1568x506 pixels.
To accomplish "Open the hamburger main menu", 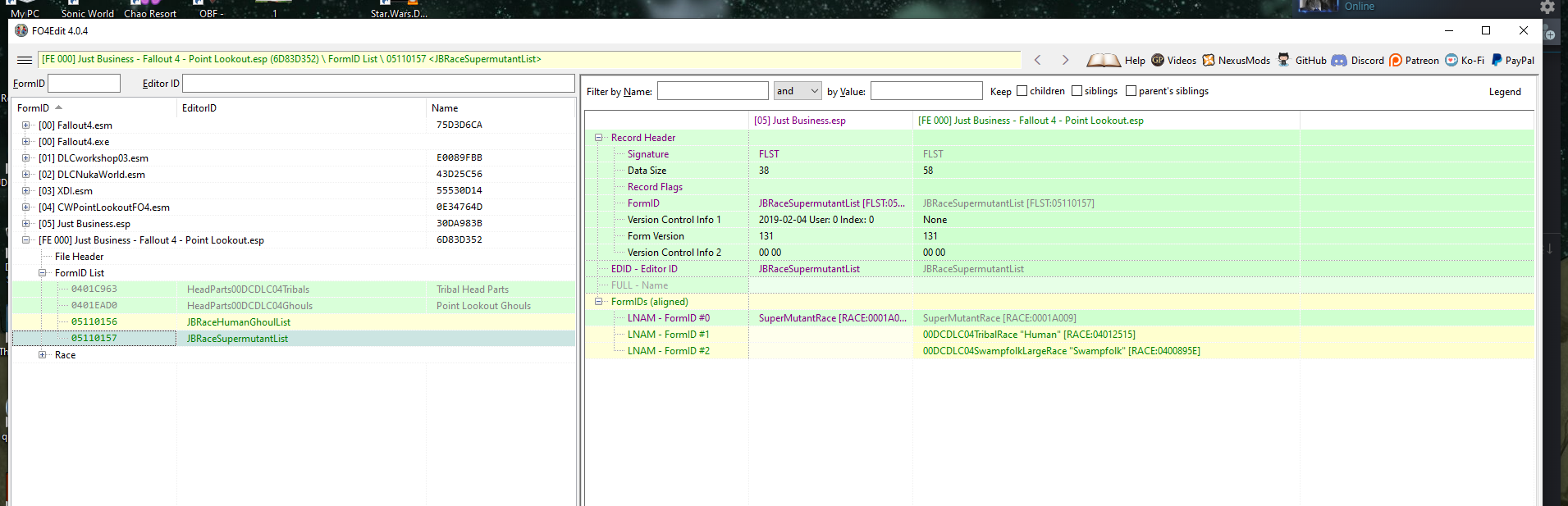I will [x=25, y=60].
